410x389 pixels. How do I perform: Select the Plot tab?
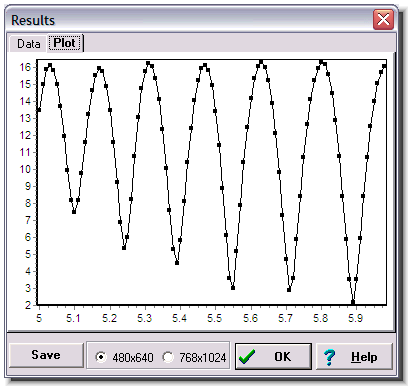point(65,43)
